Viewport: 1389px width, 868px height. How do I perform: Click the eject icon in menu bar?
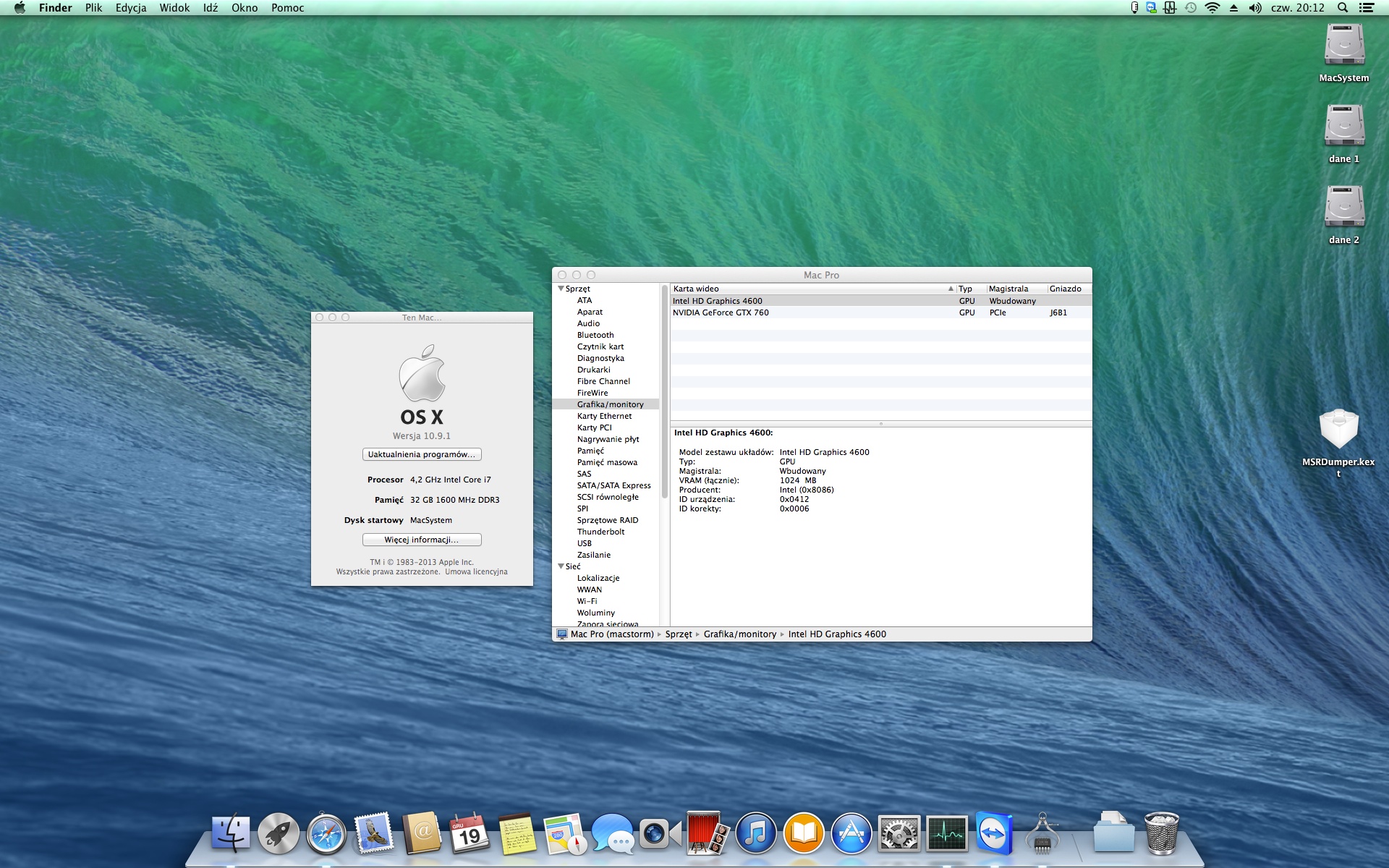(1234, 8)
